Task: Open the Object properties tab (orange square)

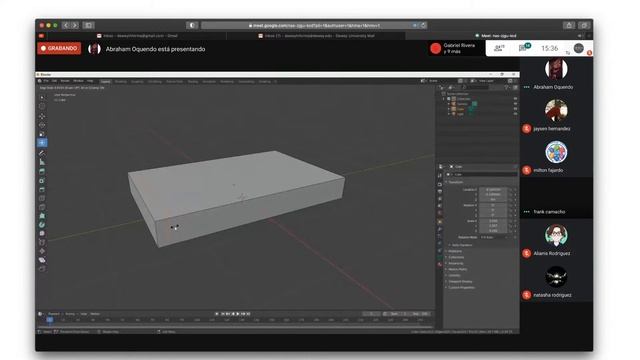Action: tap(440, 222)
